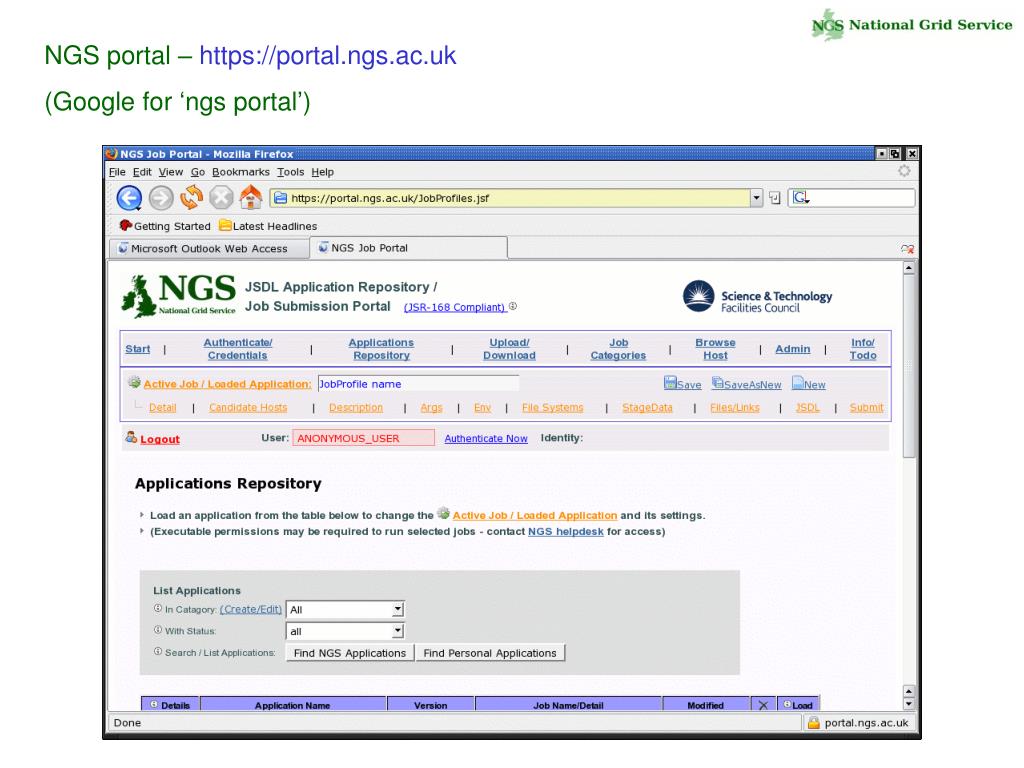Open the View menu

point(170,172)
